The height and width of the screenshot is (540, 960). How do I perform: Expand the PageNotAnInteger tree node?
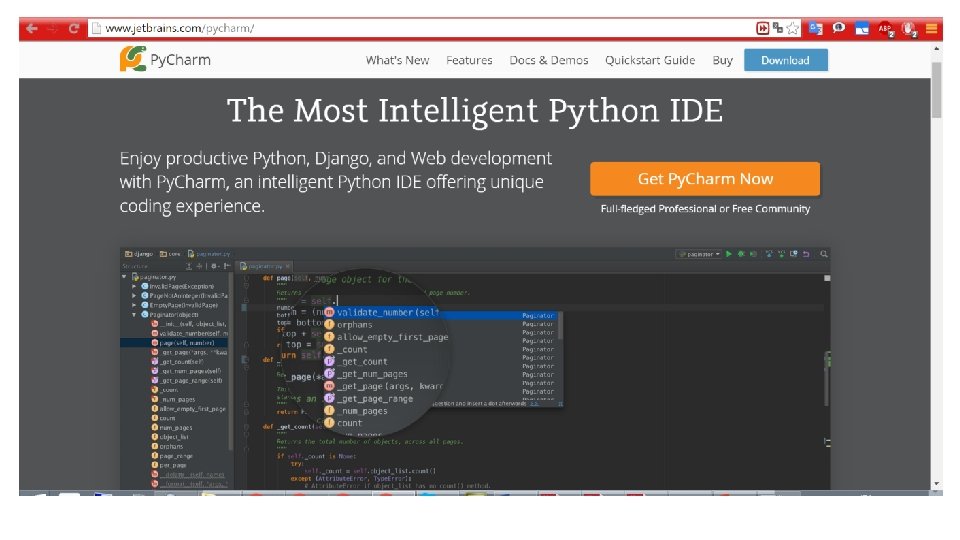134,296
